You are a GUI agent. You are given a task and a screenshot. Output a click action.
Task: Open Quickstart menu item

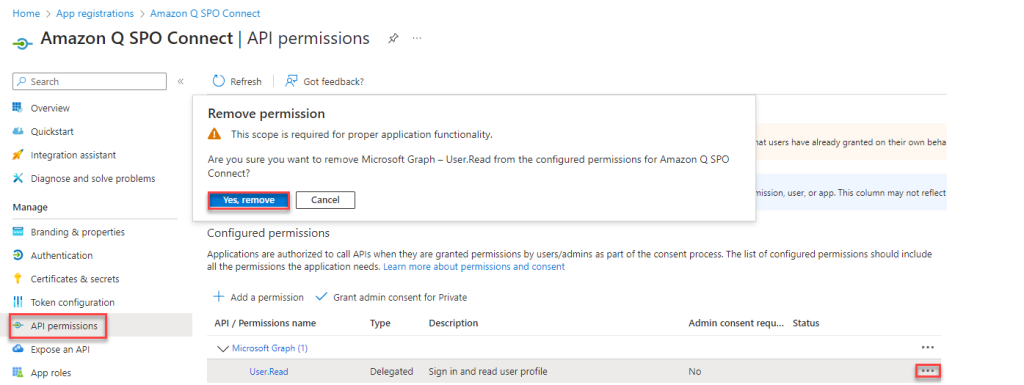pyautogui.click(x=52, y=132)
